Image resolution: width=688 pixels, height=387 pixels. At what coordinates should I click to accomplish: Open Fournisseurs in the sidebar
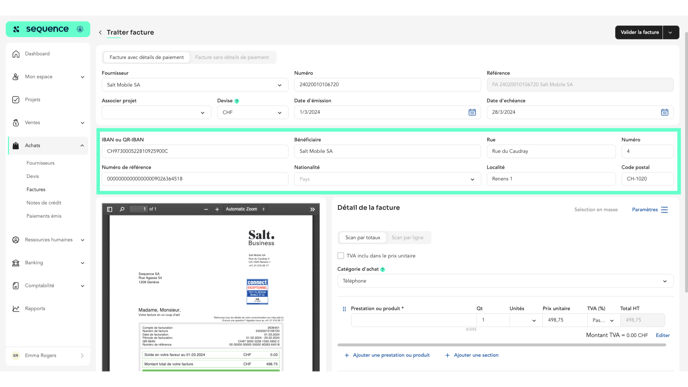click(40, 163)
